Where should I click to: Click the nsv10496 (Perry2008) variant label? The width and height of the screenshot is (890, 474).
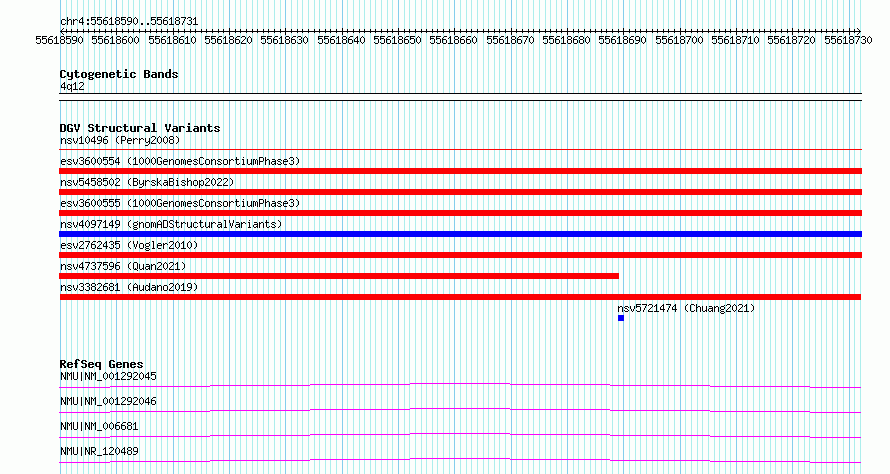[x=120, y=140]
